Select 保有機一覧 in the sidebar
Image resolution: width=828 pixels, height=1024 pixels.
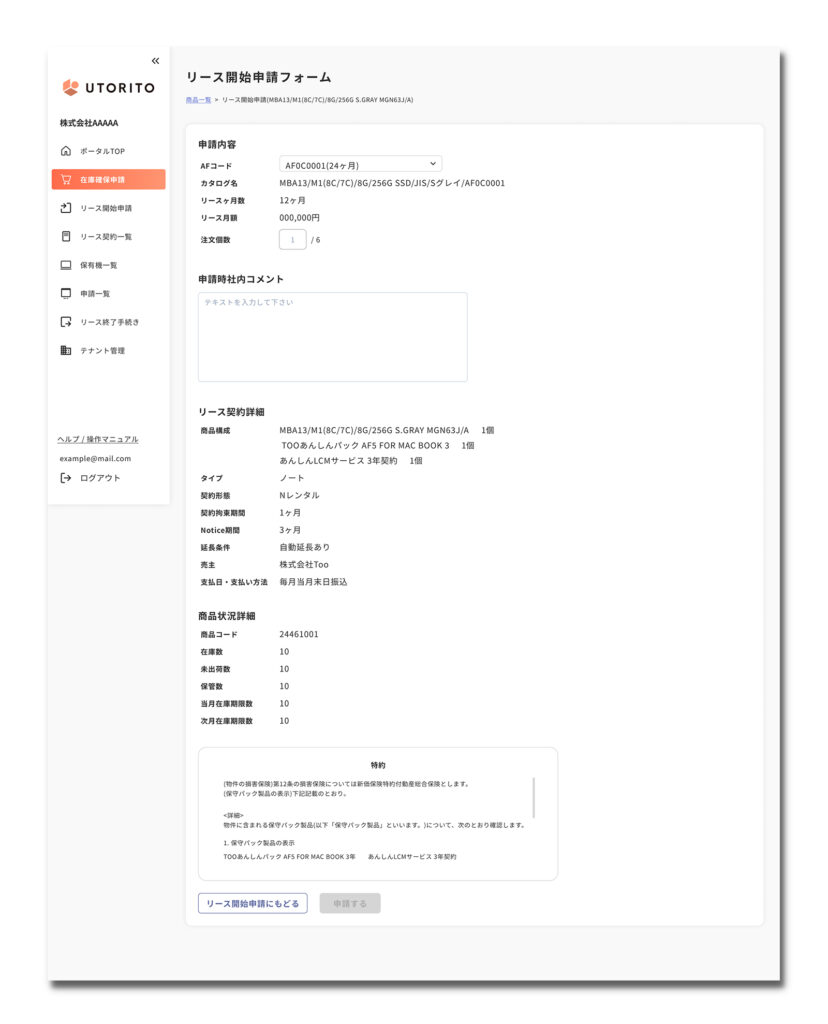pyautogui.click(x=99, y=265)
